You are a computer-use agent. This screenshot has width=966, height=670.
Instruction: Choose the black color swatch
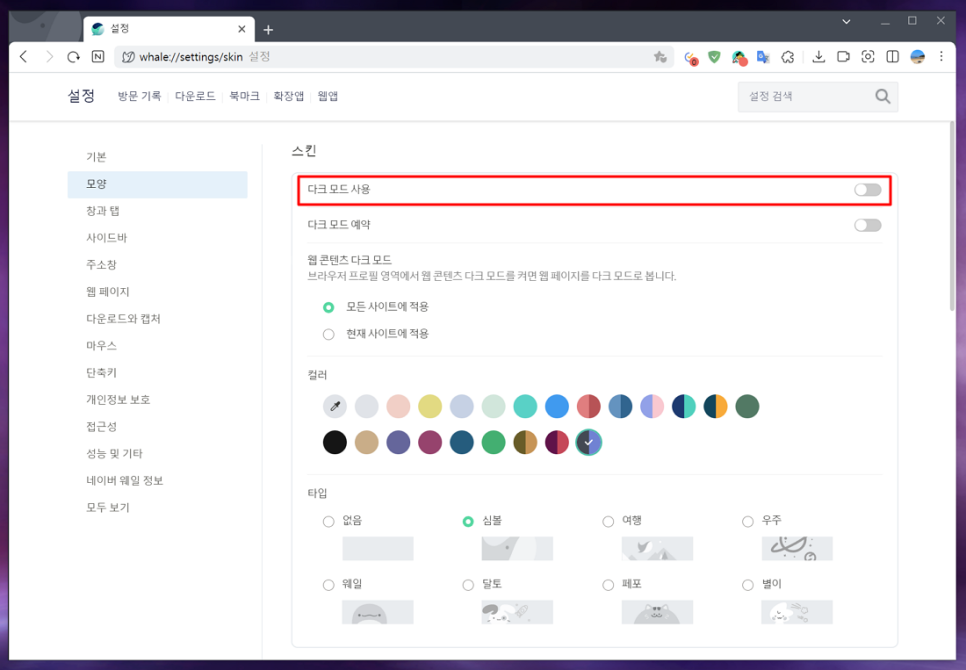pyautogui.click(x=335, y=442)
